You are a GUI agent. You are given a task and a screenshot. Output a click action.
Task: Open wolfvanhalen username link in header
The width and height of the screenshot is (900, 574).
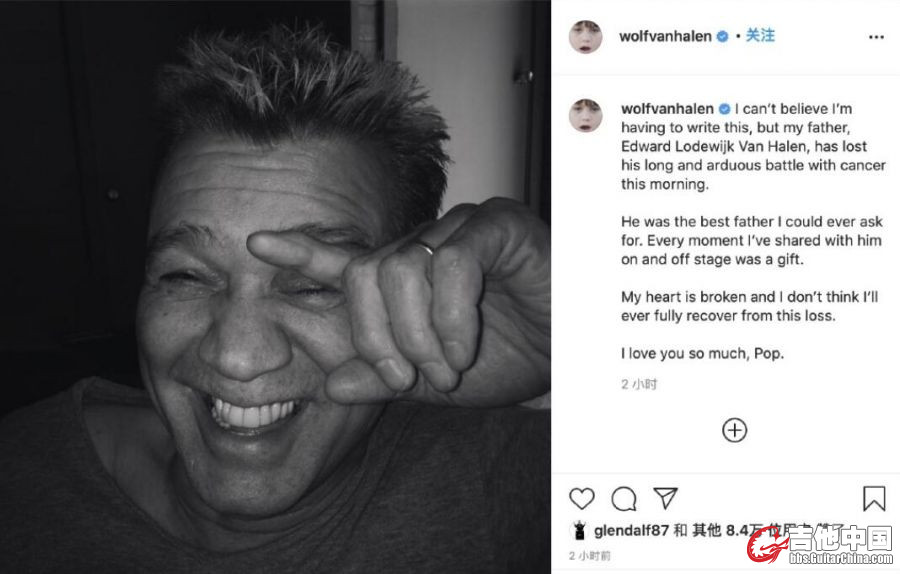coord(665,37)
